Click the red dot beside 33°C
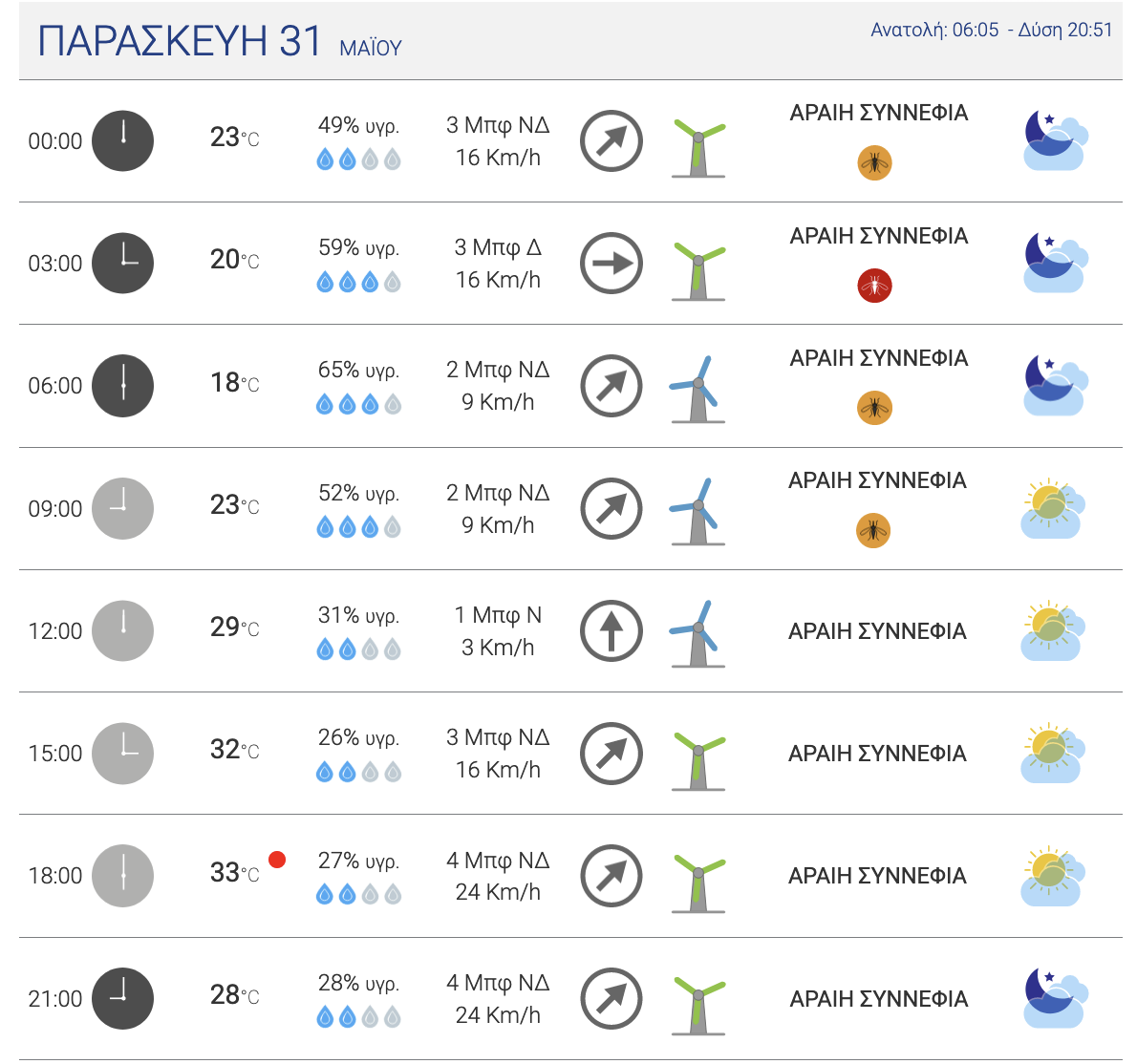Screen dimensions: 1137x1064 pos(277,860)
